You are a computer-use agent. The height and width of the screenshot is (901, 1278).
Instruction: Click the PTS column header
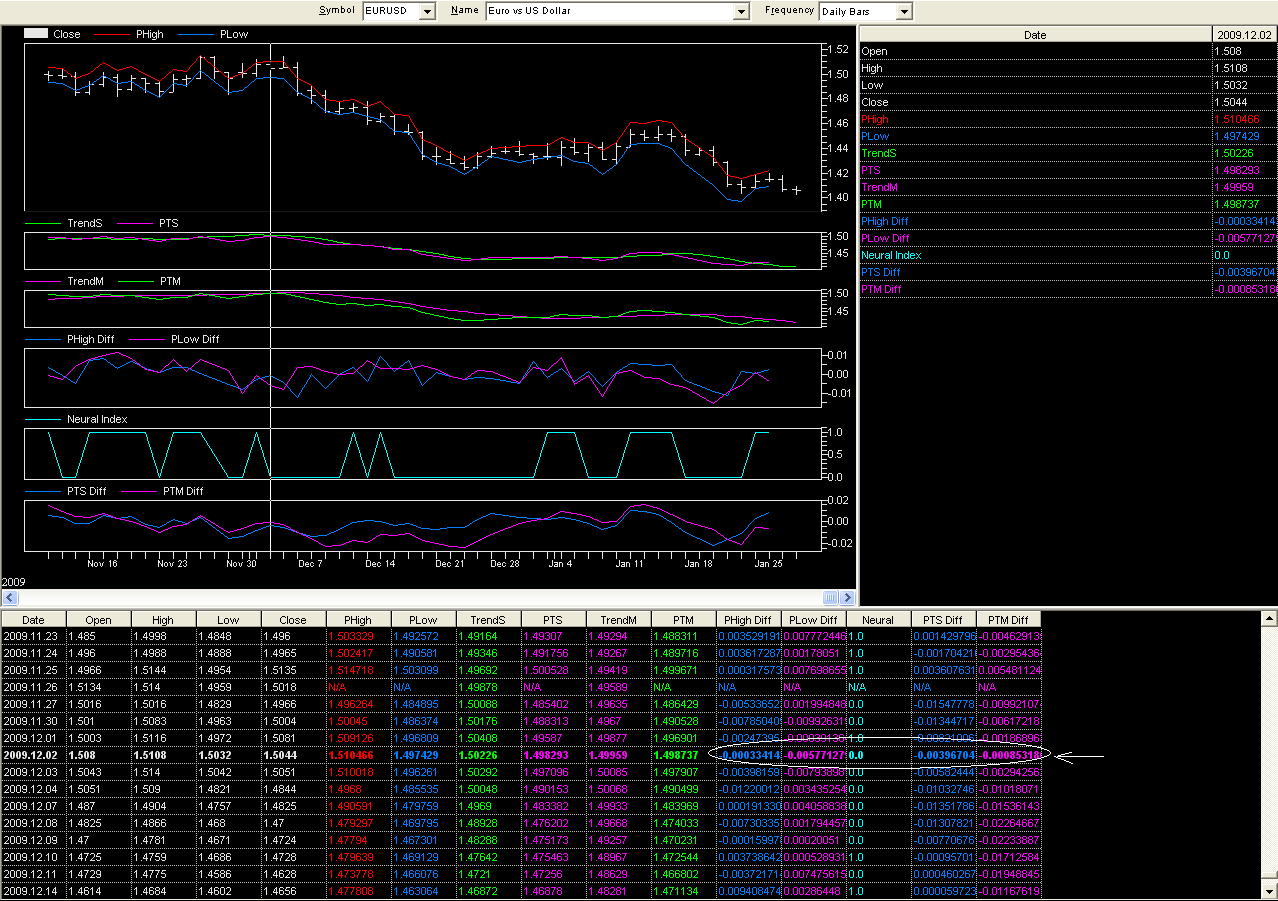point(553,620)
